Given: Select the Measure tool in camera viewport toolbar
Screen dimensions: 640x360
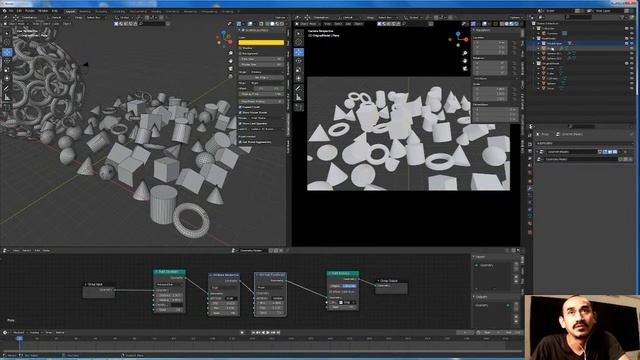Looking at the screenshot, I should [x=299, y=97].
